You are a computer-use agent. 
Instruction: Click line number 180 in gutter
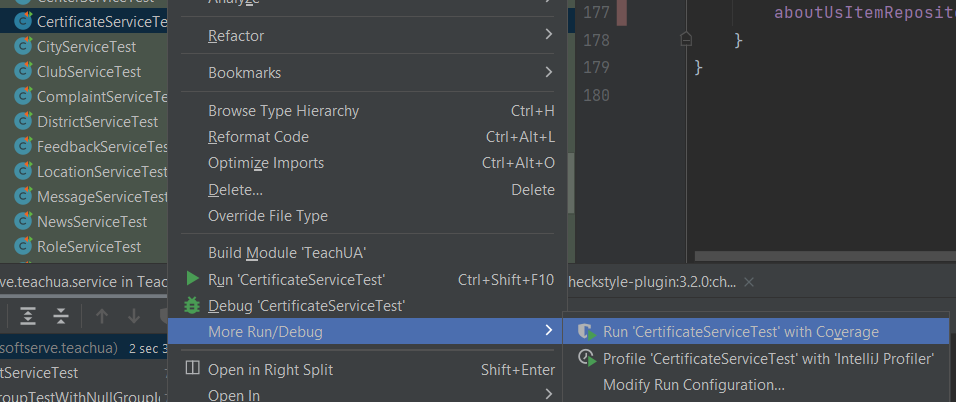point(596,95)
